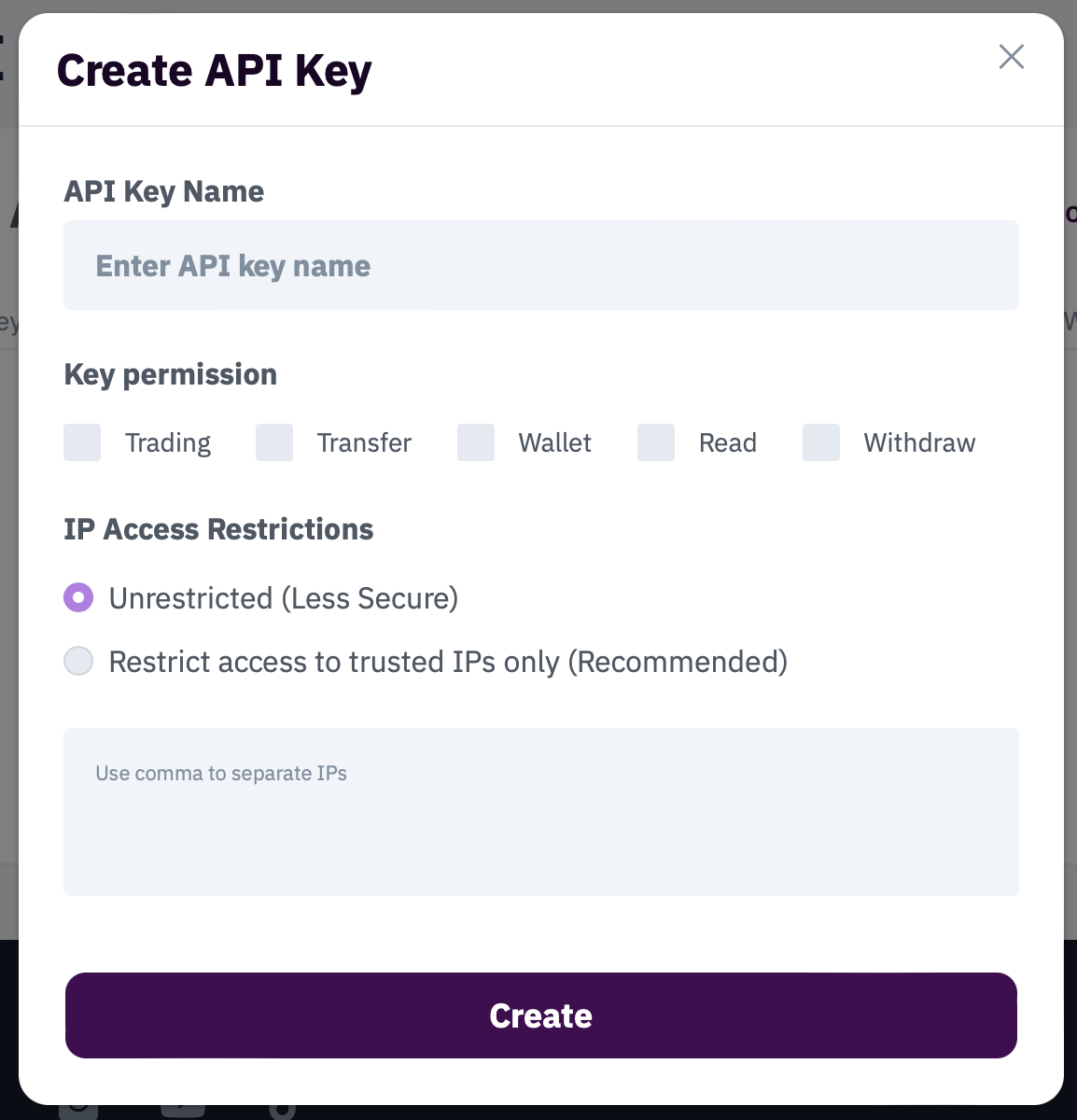
Task: Enable the Trading permission checkbox
Action: point(82,442)
